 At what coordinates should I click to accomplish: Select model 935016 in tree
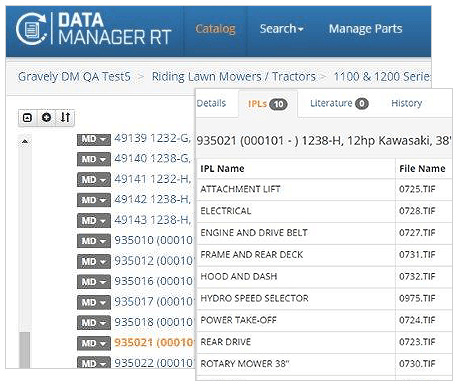pyautogui.click(x=154, y=281)
